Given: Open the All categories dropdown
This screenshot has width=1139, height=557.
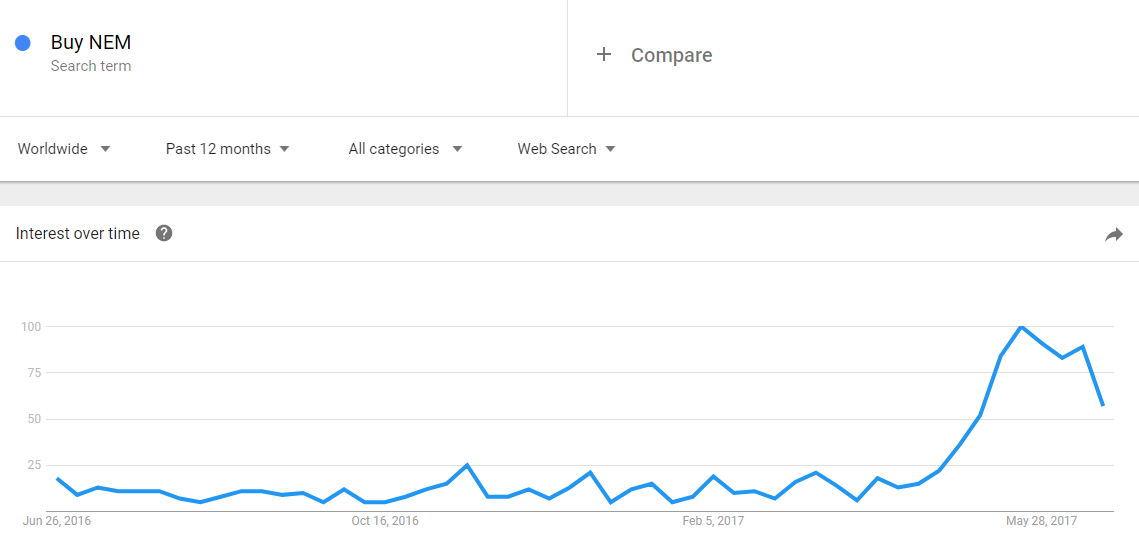Looking at the screenshot, I should 405,149.
